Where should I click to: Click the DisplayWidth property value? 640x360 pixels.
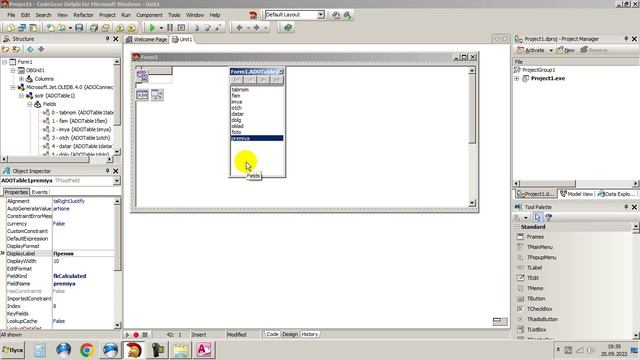[83, 261]
